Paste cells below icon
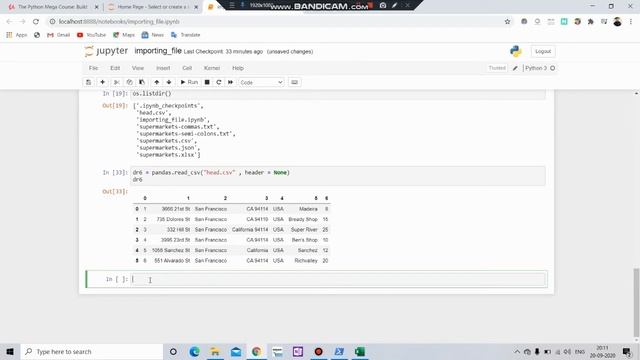 click(142, 82)
